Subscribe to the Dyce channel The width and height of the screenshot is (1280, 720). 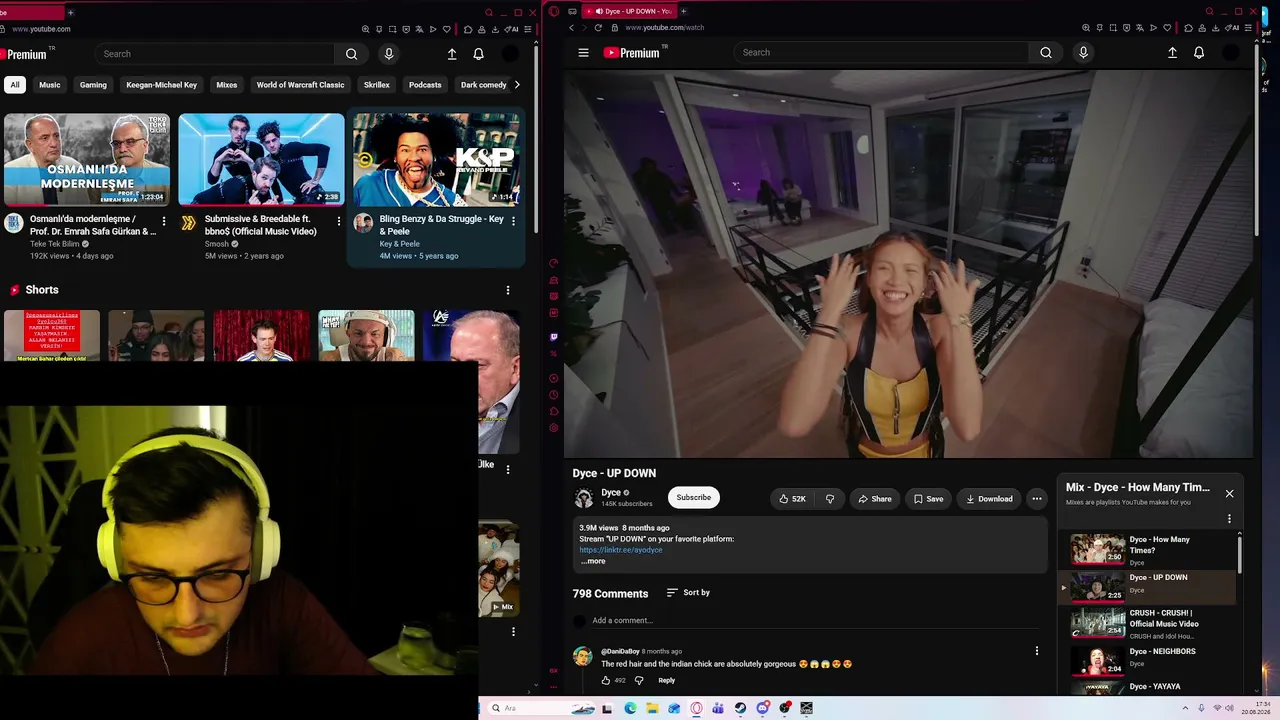coord(693,498)
